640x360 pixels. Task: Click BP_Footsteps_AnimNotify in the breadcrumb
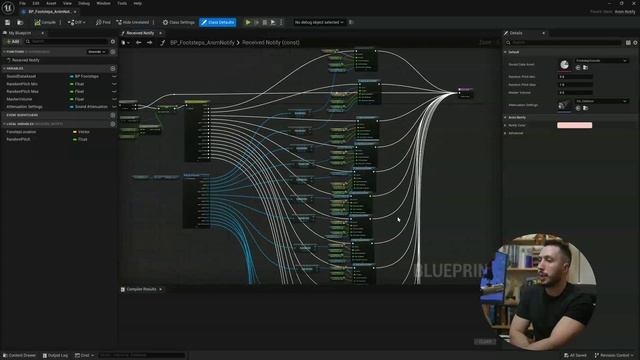tap(202, 42)
